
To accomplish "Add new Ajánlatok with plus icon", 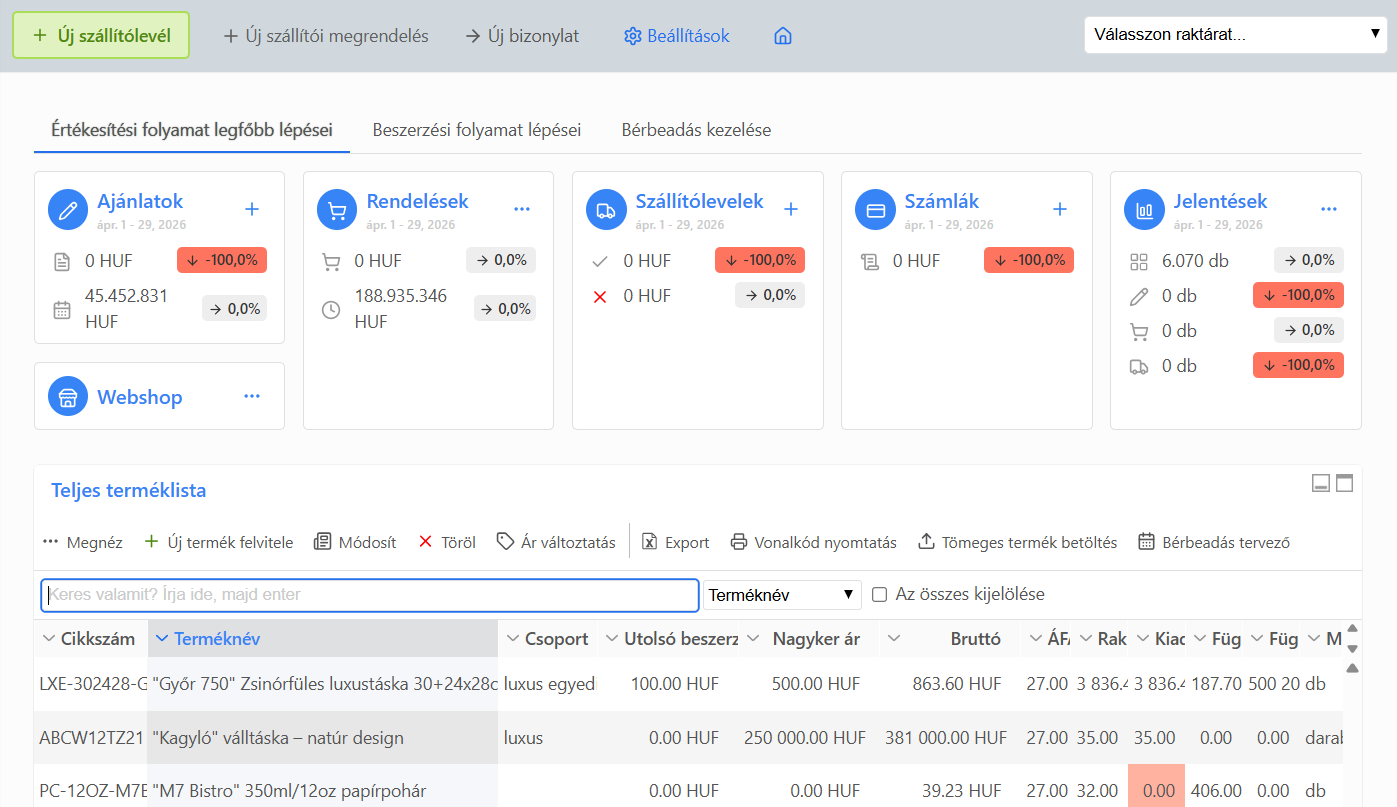I will (x=252, y=209).
